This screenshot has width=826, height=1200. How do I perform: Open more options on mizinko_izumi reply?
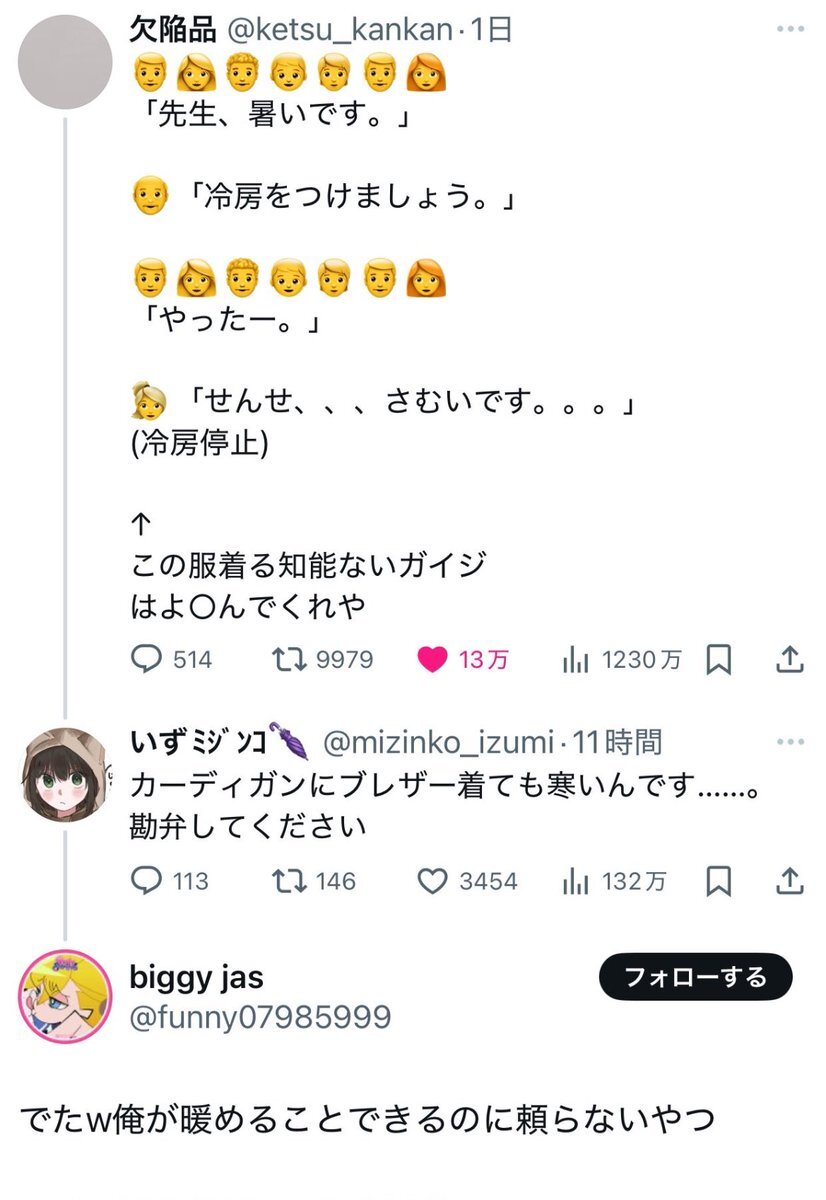click(790, 743)
